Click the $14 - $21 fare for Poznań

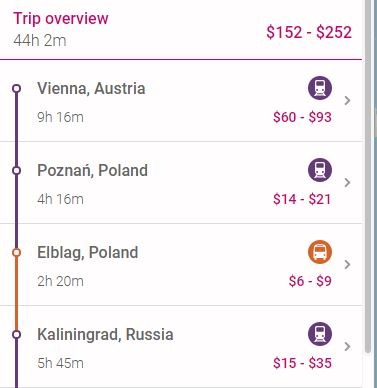point(302,199)
